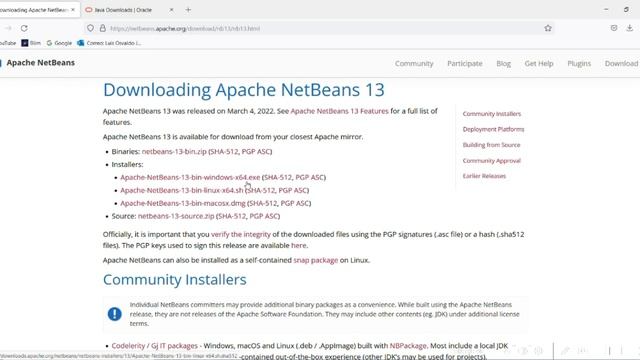The image size is (640, 360).
Task: Download Apache-NetBeans-13-bin-linux-x64.sh installer
Action: point(182,190)
